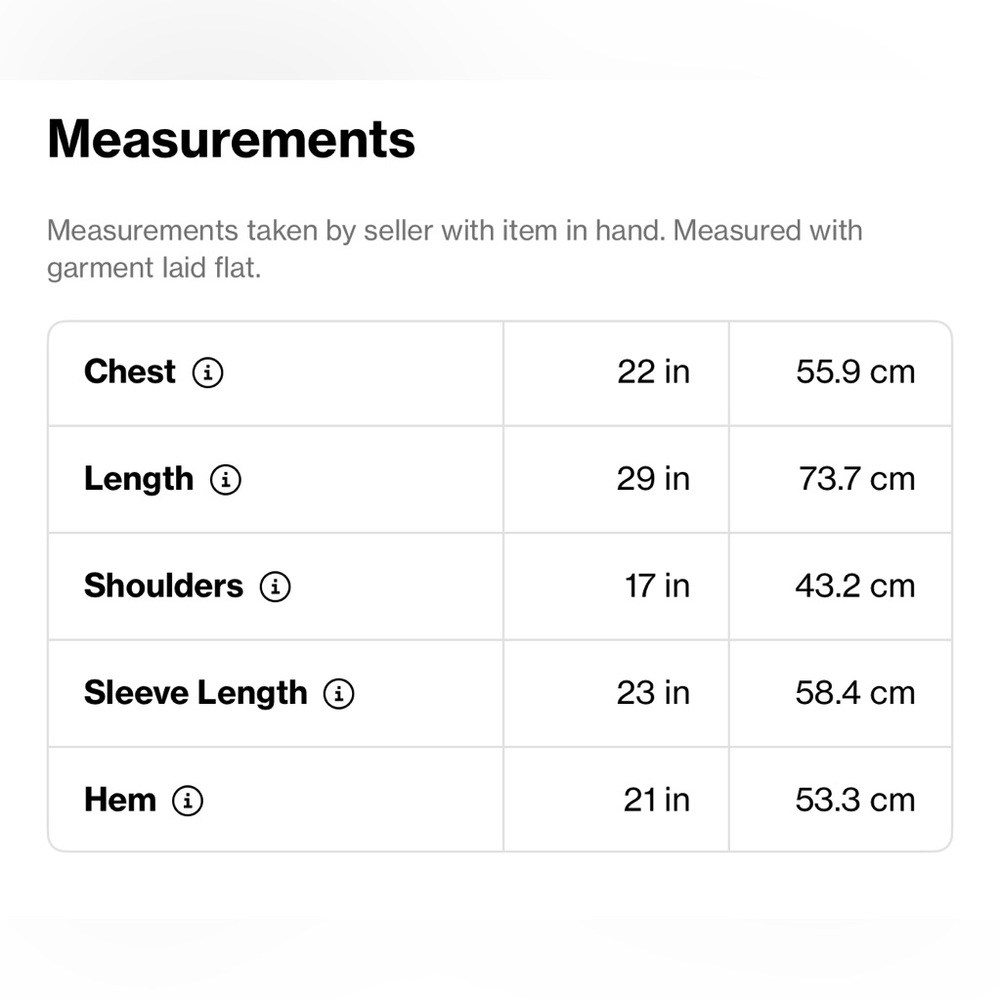Click the info icon next to Chest
This screenshot has width=1000, height=1000.
click(x=207, y=373)
